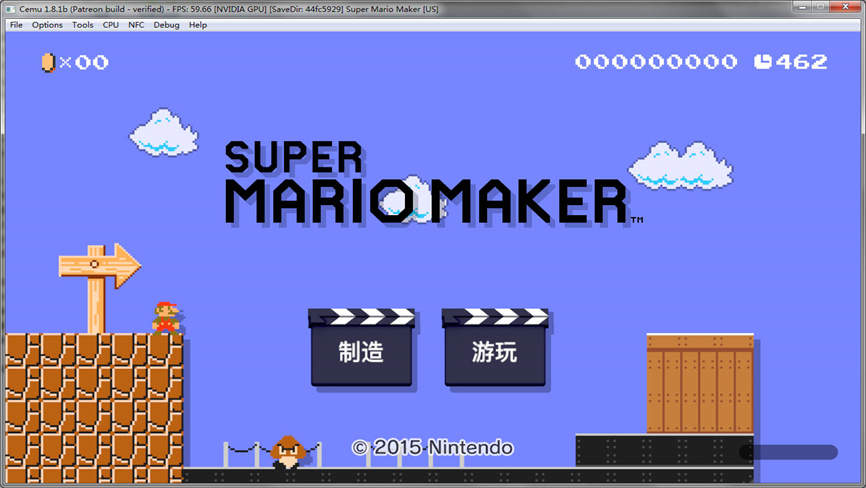Open the Options menu
The width and height of the screenshot is (866, 488).
click(47, 25)
